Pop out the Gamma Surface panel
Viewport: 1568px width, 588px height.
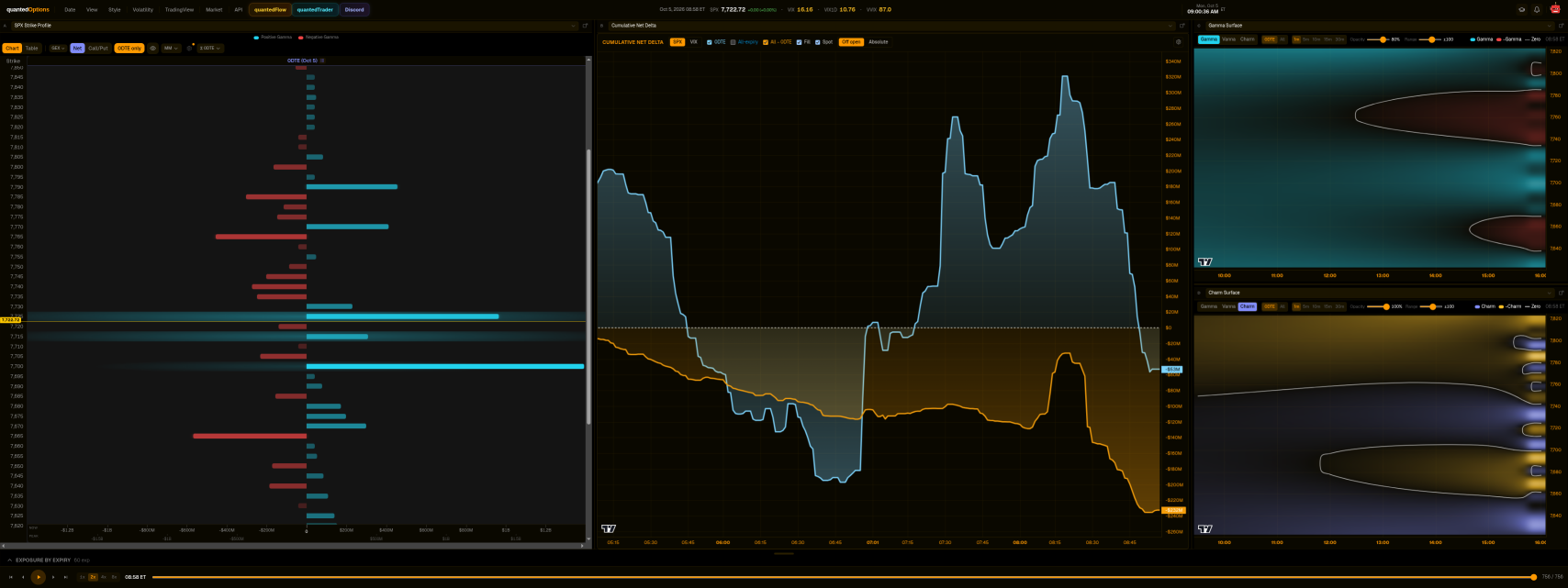(1562, 26)
